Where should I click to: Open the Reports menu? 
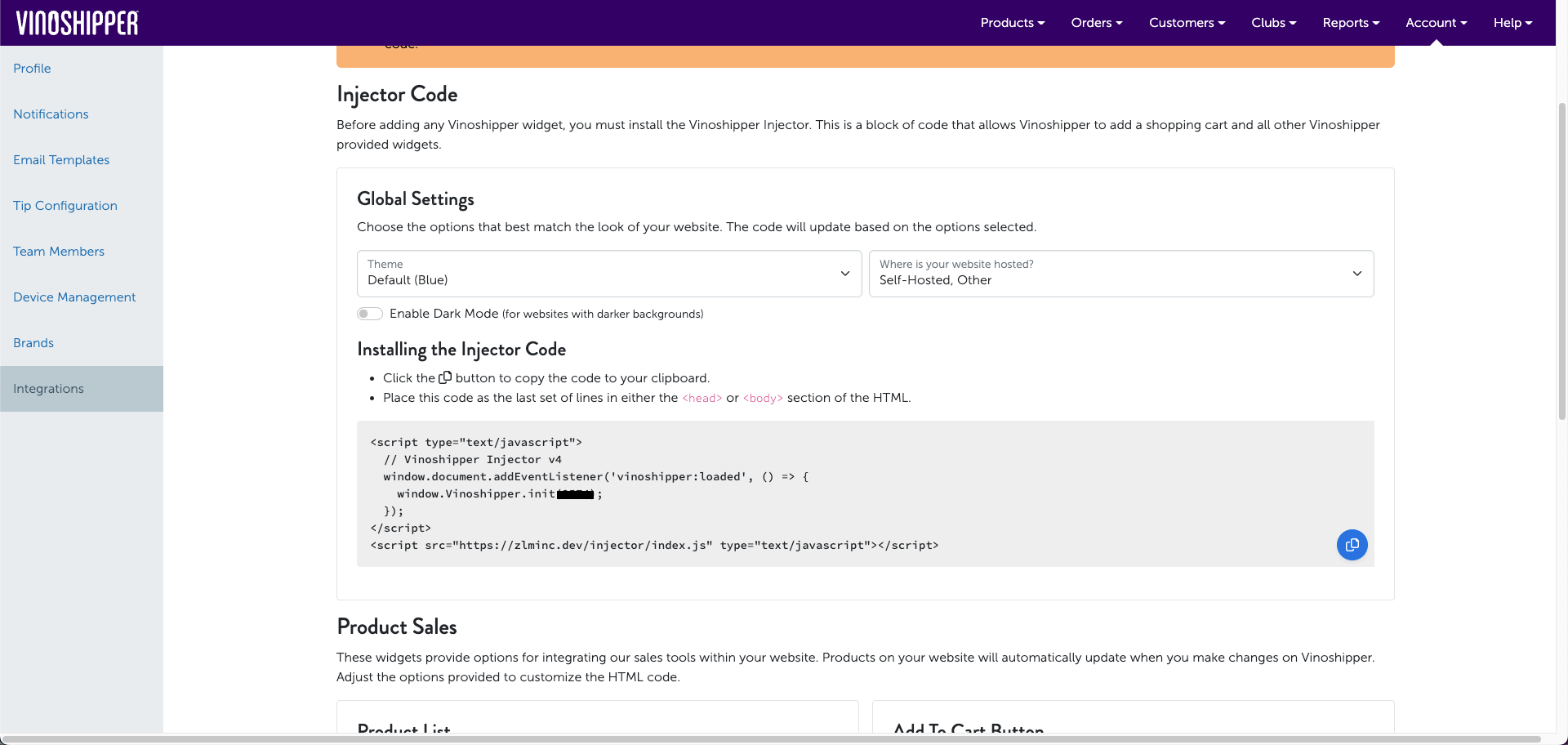pyautogui.click(x=1351, y=23)
